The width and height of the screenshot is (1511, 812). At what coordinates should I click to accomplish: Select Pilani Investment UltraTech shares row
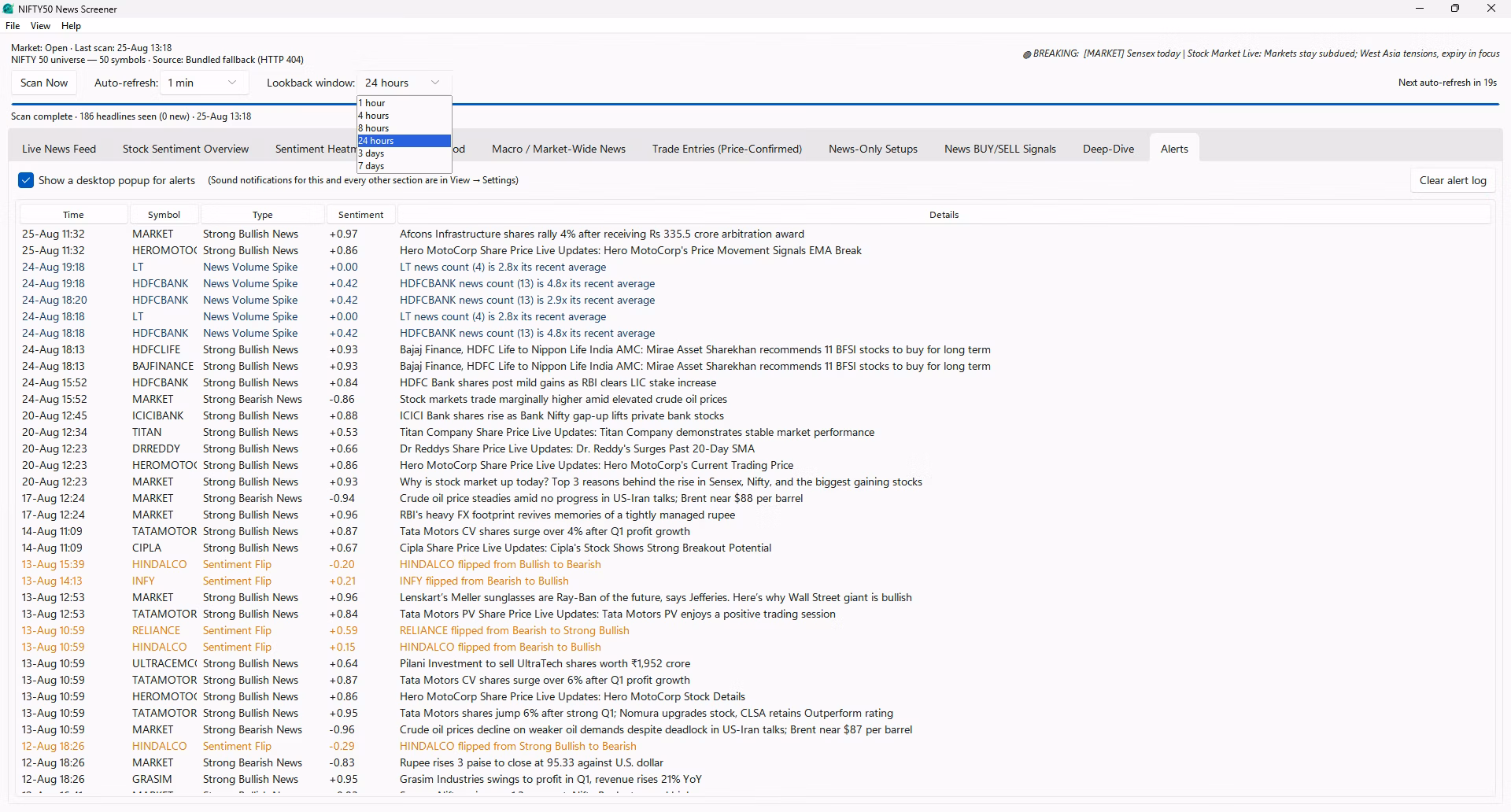tap(755, 663)
